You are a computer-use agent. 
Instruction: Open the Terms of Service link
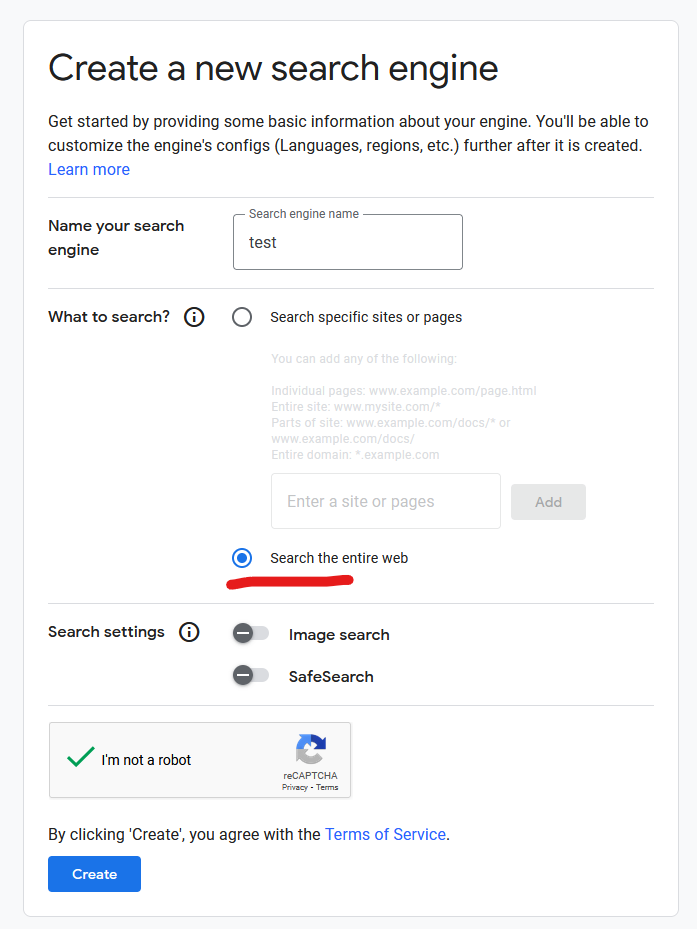click(385, 834)
